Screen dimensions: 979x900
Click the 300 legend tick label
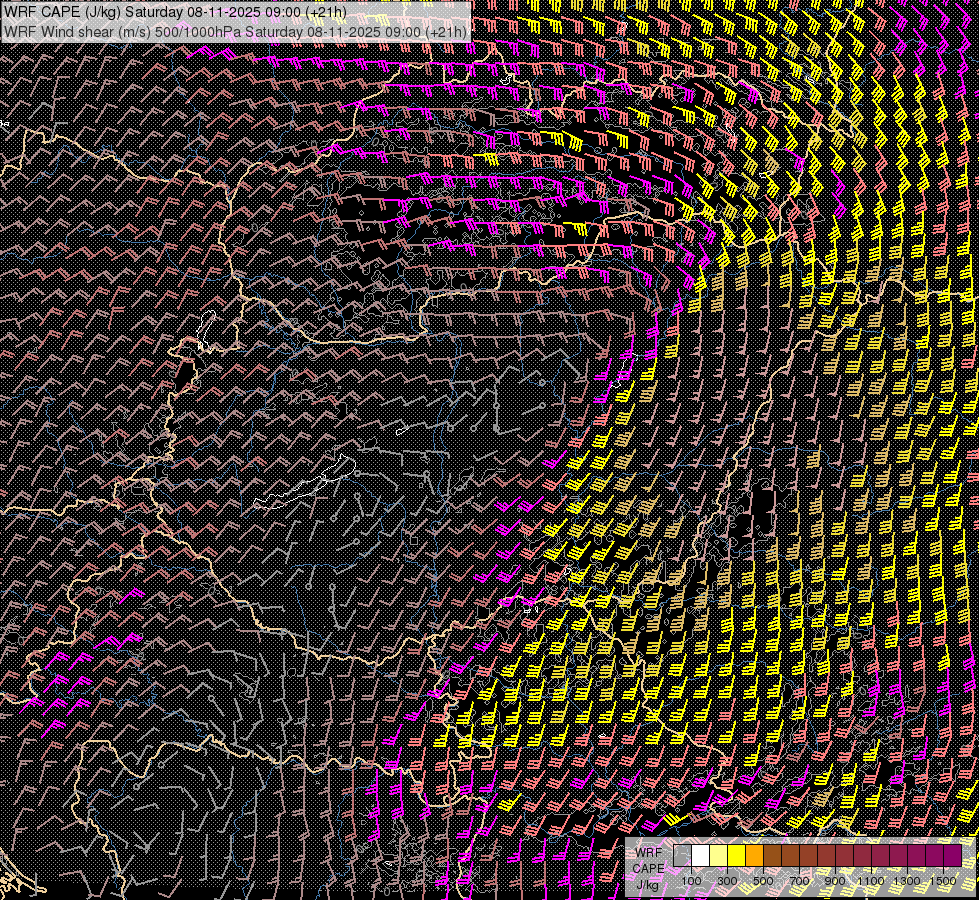(727, 880)
